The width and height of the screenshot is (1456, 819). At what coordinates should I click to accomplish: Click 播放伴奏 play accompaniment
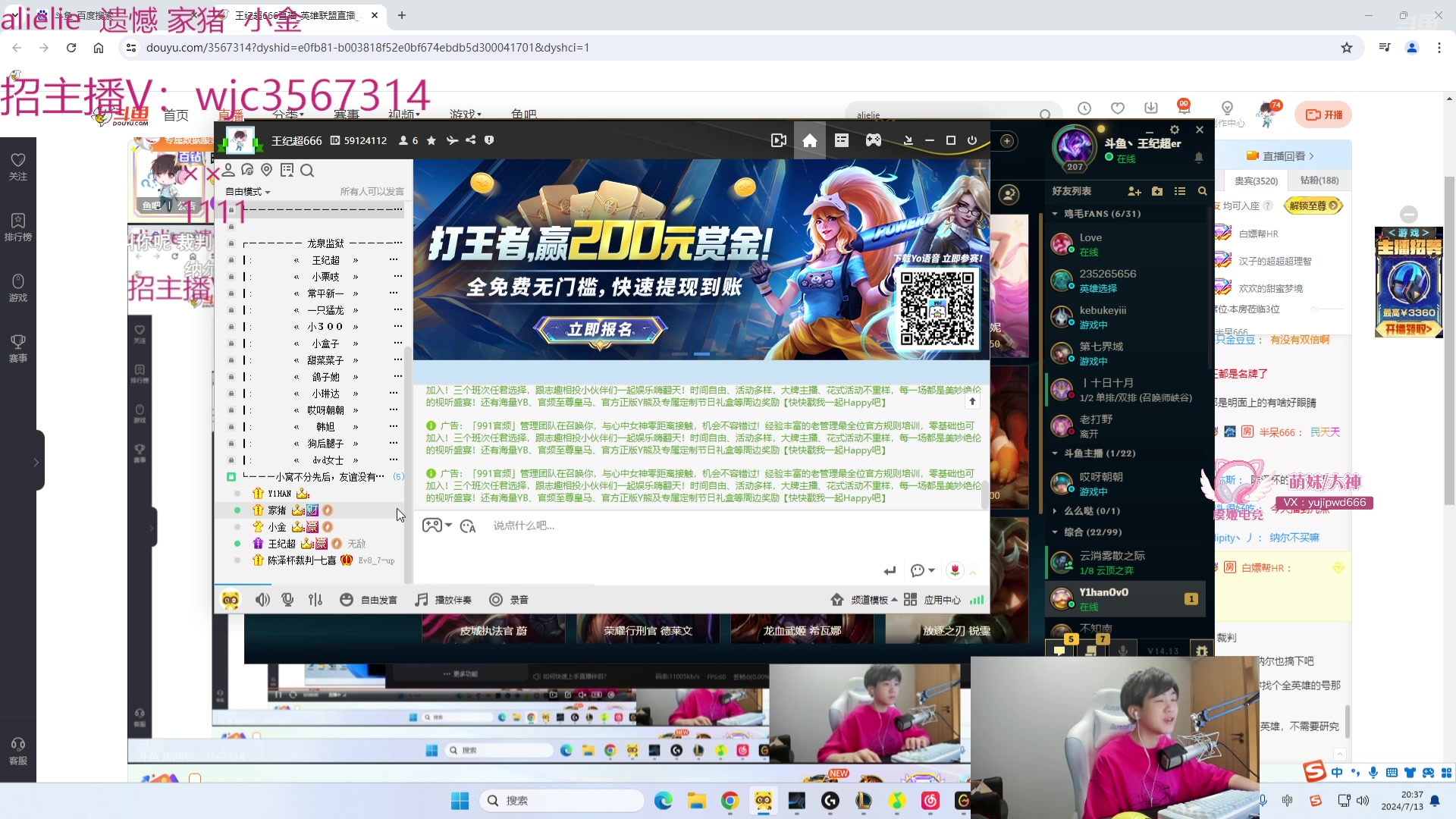[443, 600]
